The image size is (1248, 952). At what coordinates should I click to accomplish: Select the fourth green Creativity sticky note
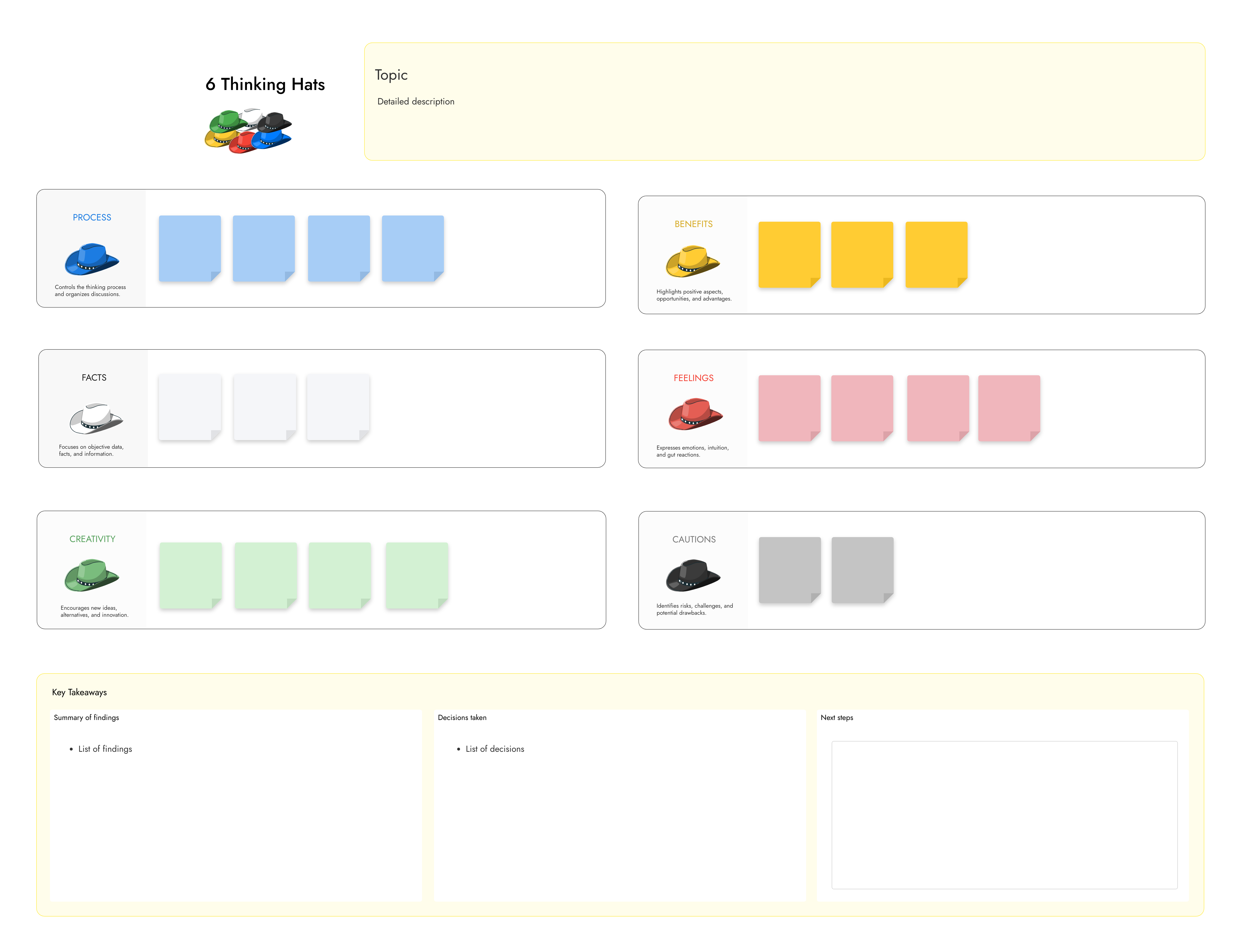click(416, 575)
